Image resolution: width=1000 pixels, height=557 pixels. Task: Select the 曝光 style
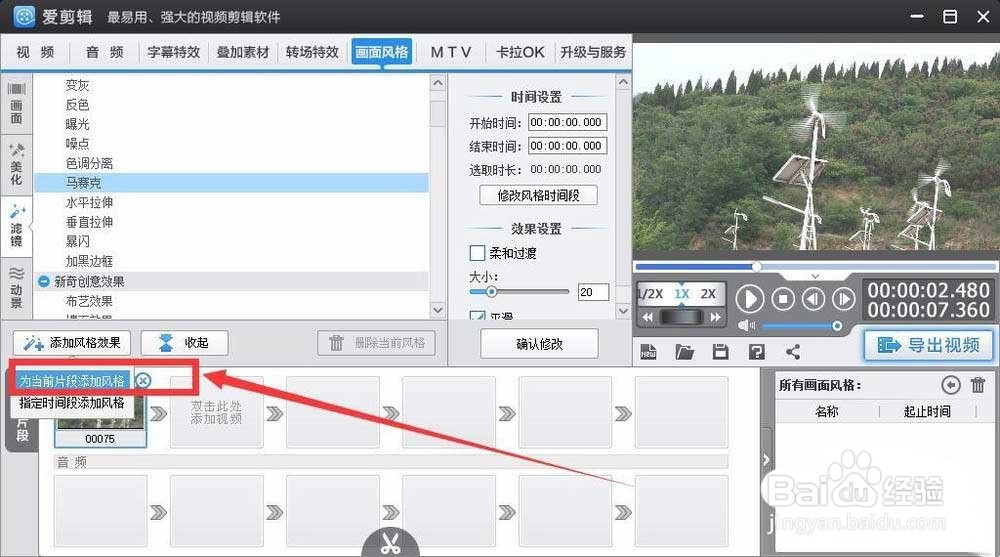[x=77, y=124]
